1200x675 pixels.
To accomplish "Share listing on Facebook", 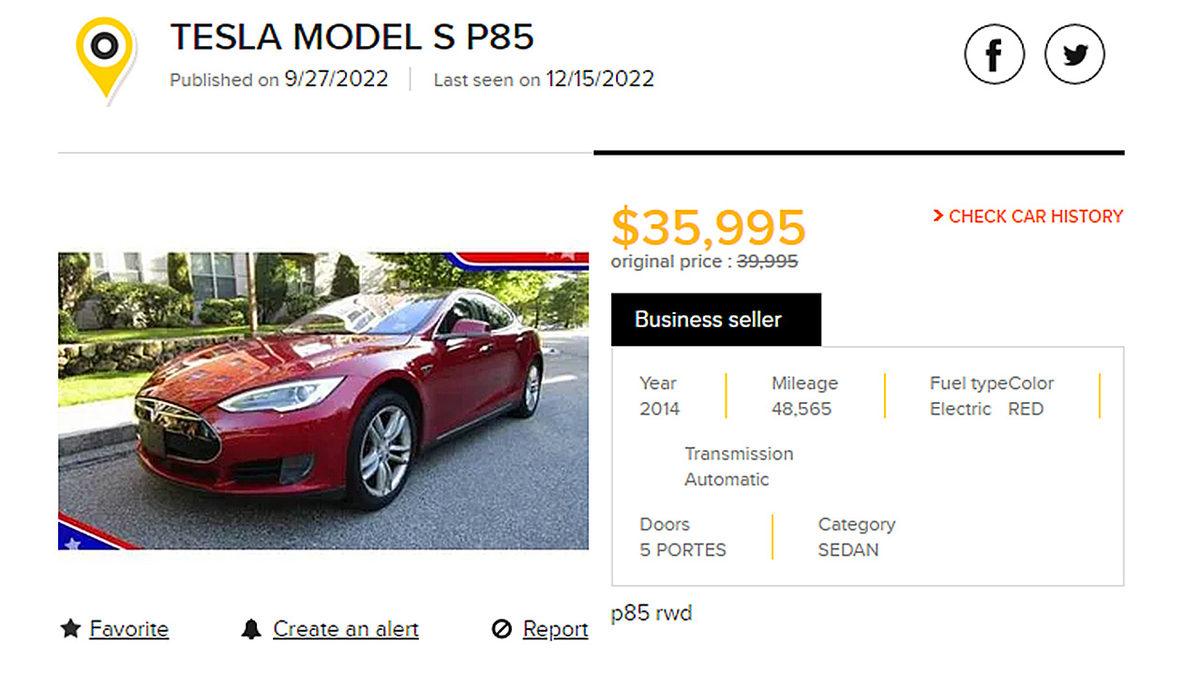I will coord(994,54).
